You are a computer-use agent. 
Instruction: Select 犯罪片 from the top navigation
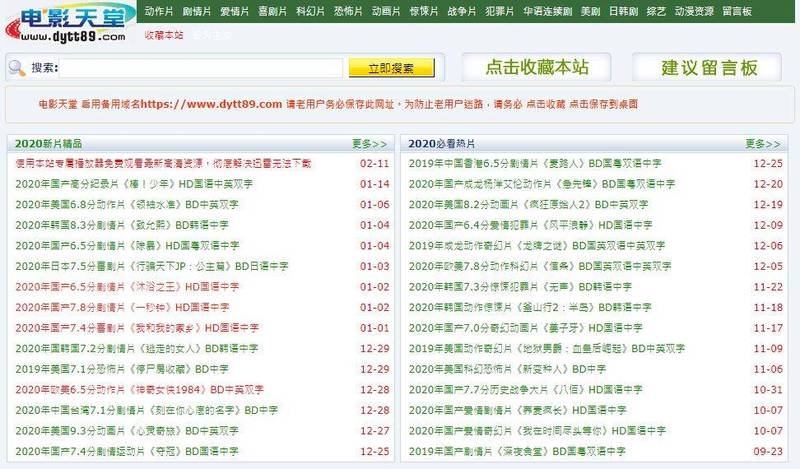499,11
